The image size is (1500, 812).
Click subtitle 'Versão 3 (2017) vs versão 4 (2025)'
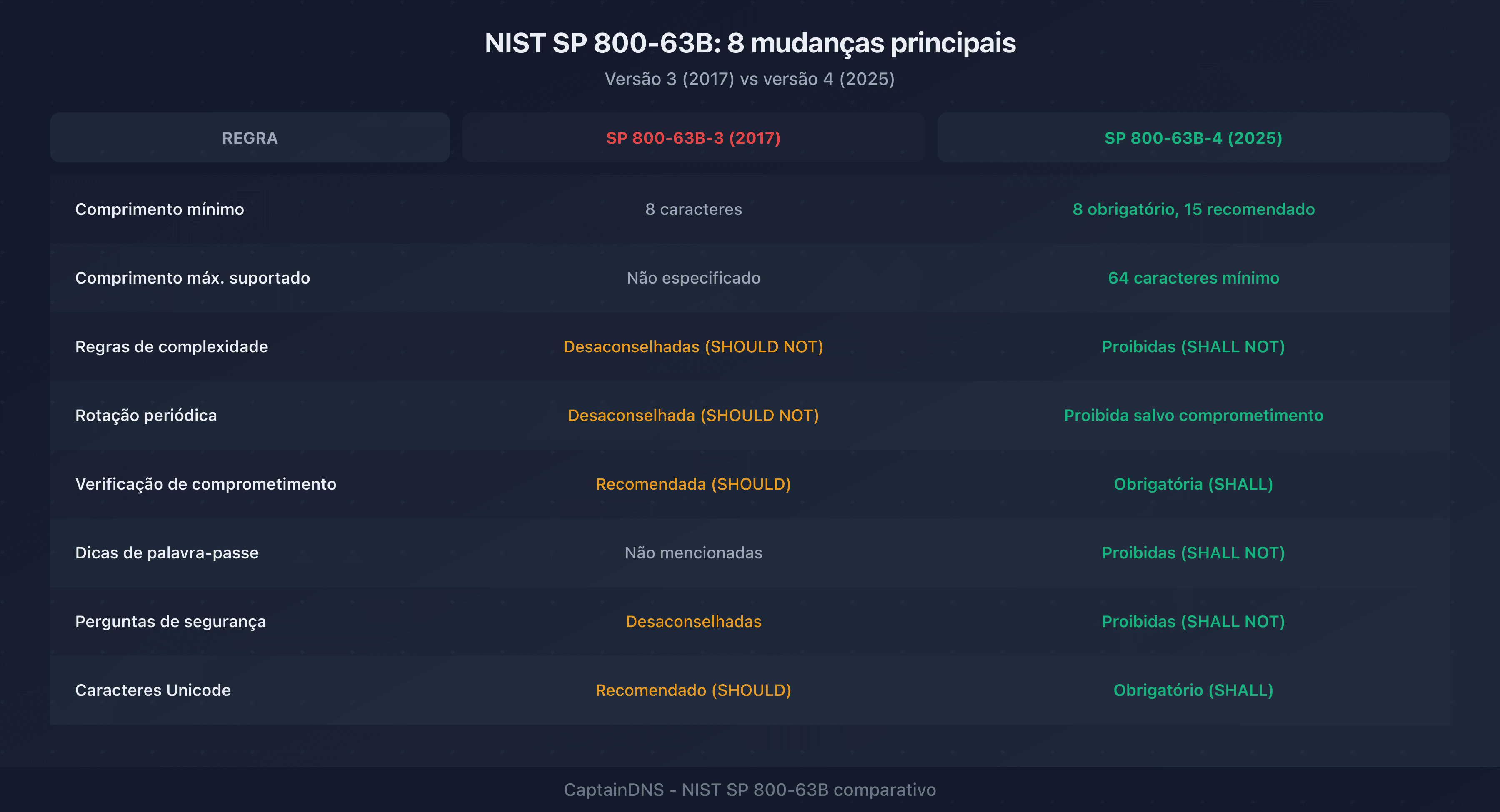(750, 79)
